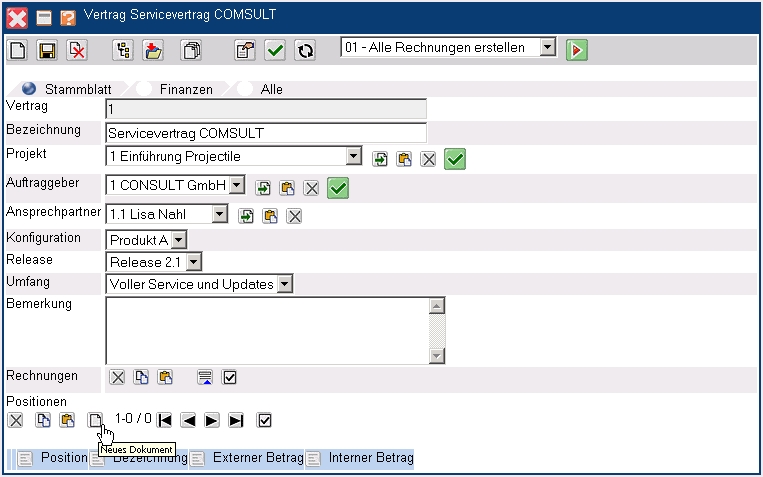Click the green checkmark icon in top toolbar
Screen dimensions: 763x477
[x=275, y=50]
